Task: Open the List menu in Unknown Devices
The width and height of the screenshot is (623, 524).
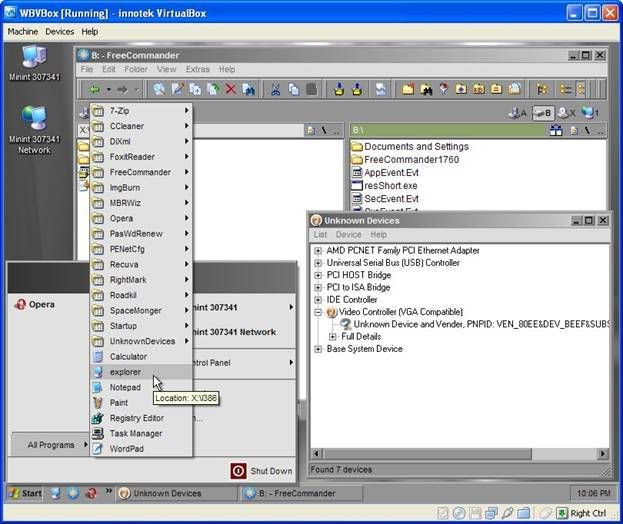Action: (x=320, y=235)
